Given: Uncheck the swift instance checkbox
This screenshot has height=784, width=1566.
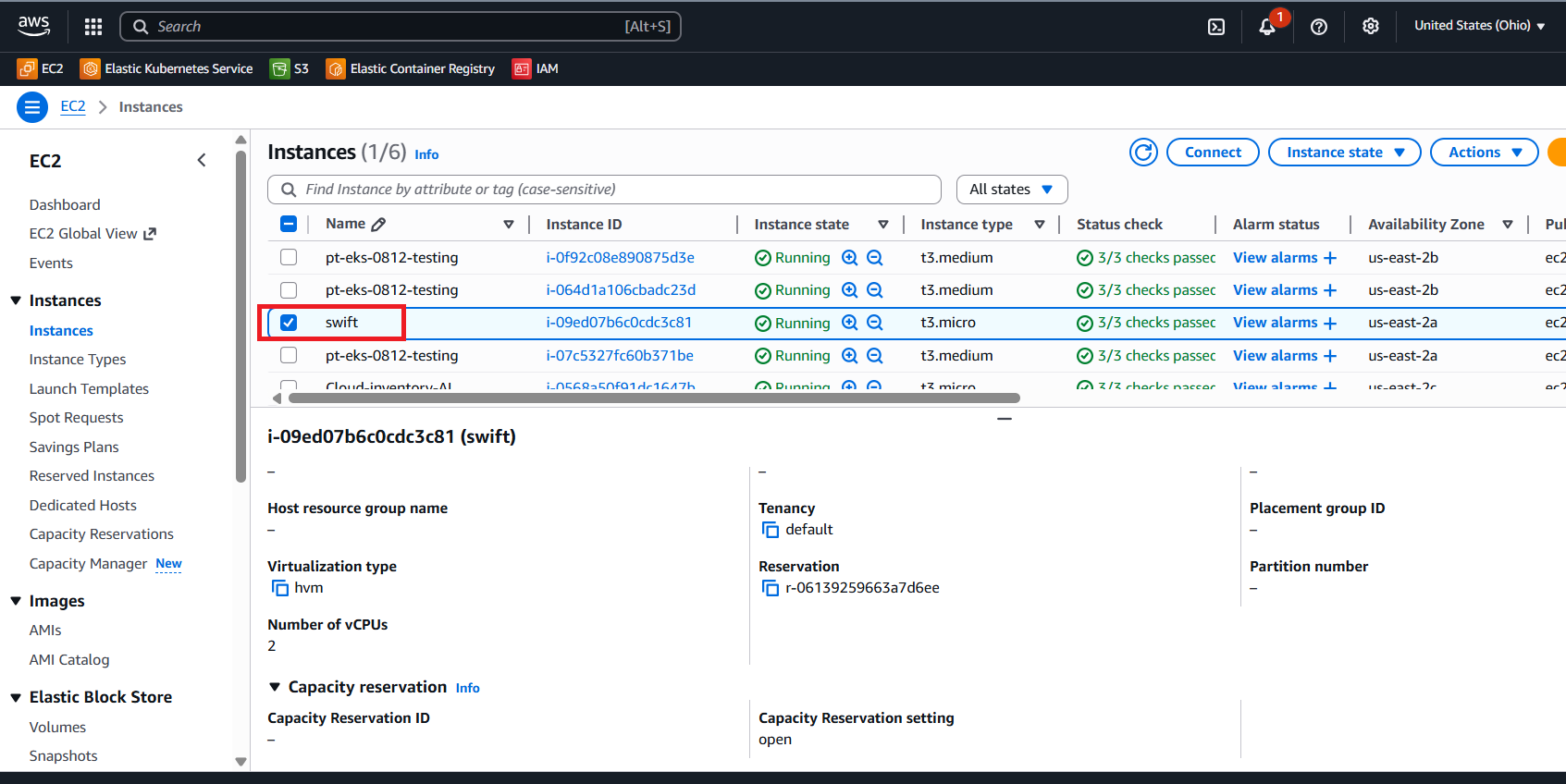Looking at the screenshot, I should [289, 323].
